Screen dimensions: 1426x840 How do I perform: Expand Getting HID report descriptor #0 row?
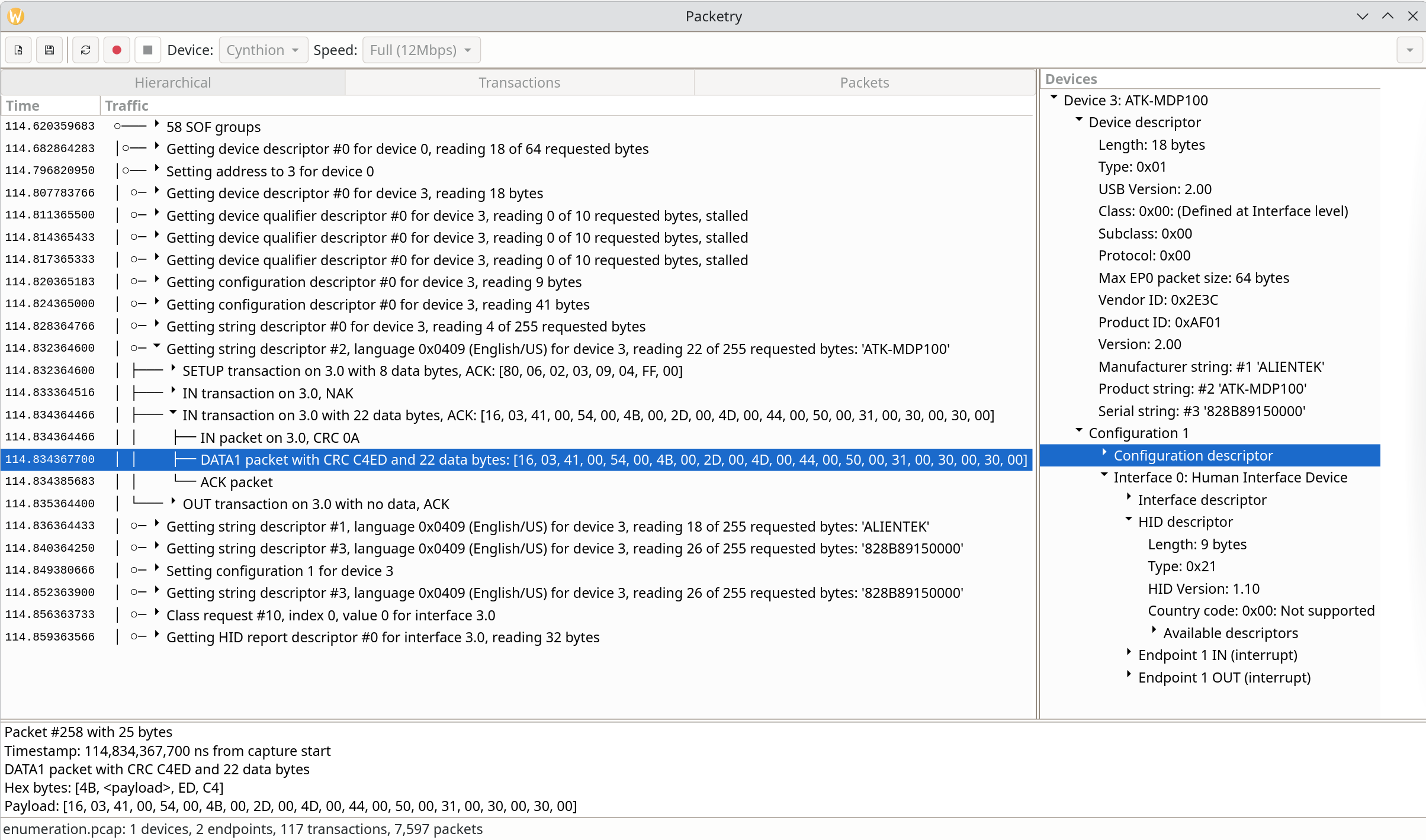(157, 635)
